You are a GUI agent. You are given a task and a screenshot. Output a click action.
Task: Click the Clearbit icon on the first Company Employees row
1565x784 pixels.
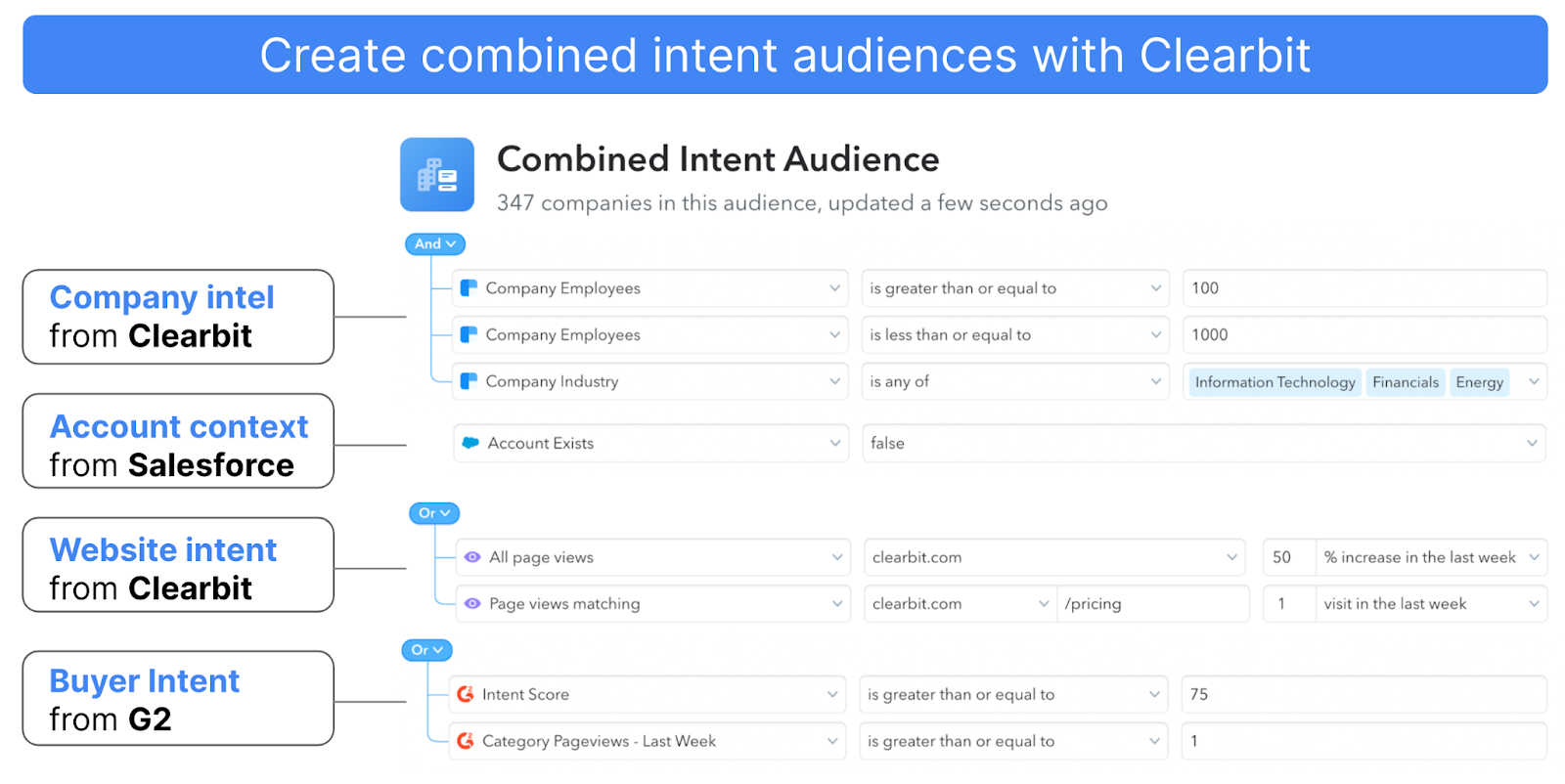click(x=469, y=287)
